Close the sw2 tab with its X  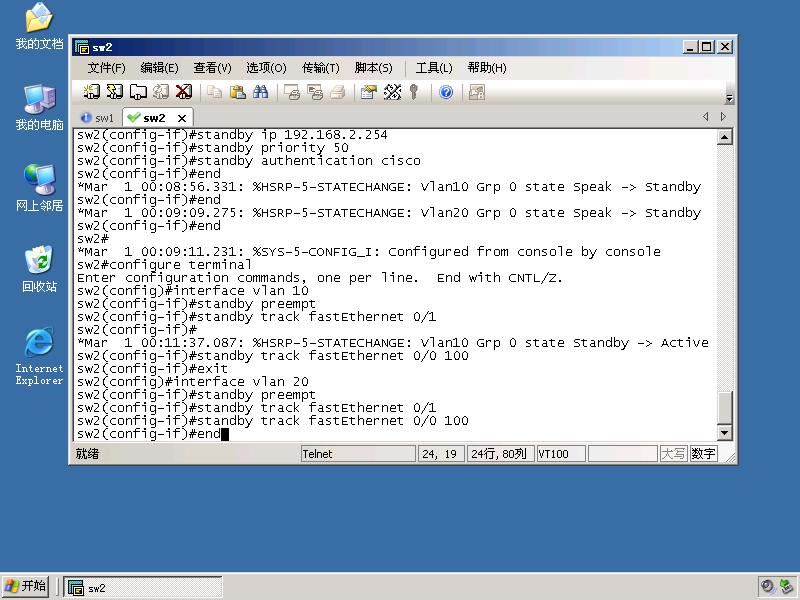[x=182, y=118]
